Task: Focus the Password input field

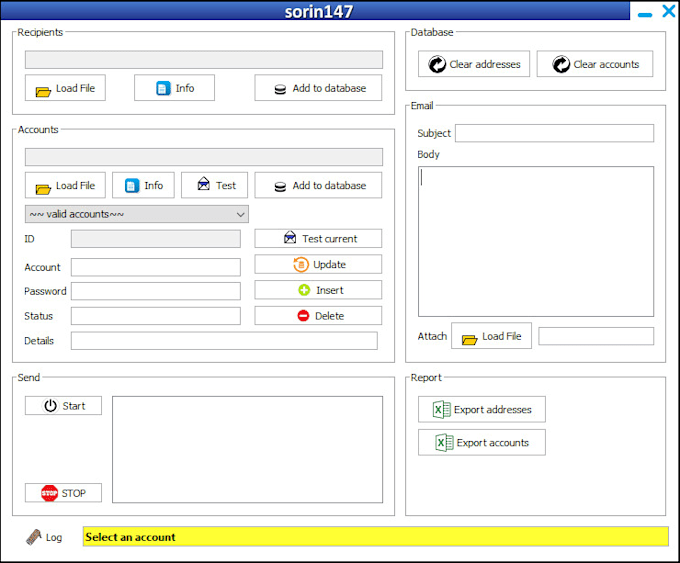Action: click(x=156, y=291)
